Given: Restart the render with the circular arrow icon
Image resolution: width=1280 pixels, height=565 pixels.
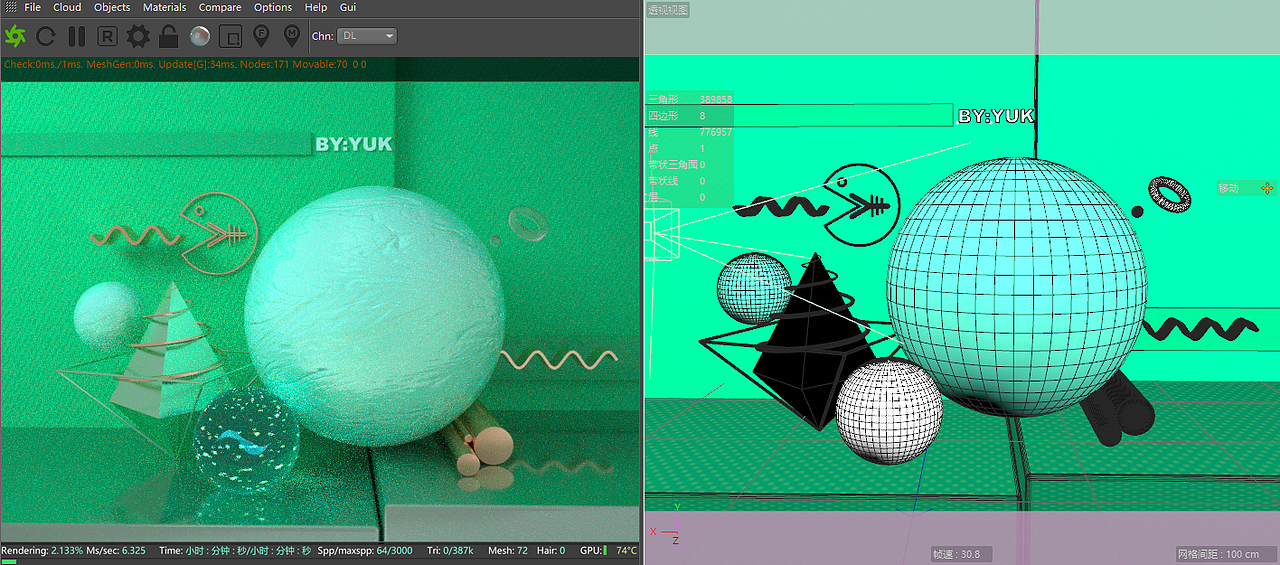Looking at the screenshot, I should 46,37.
